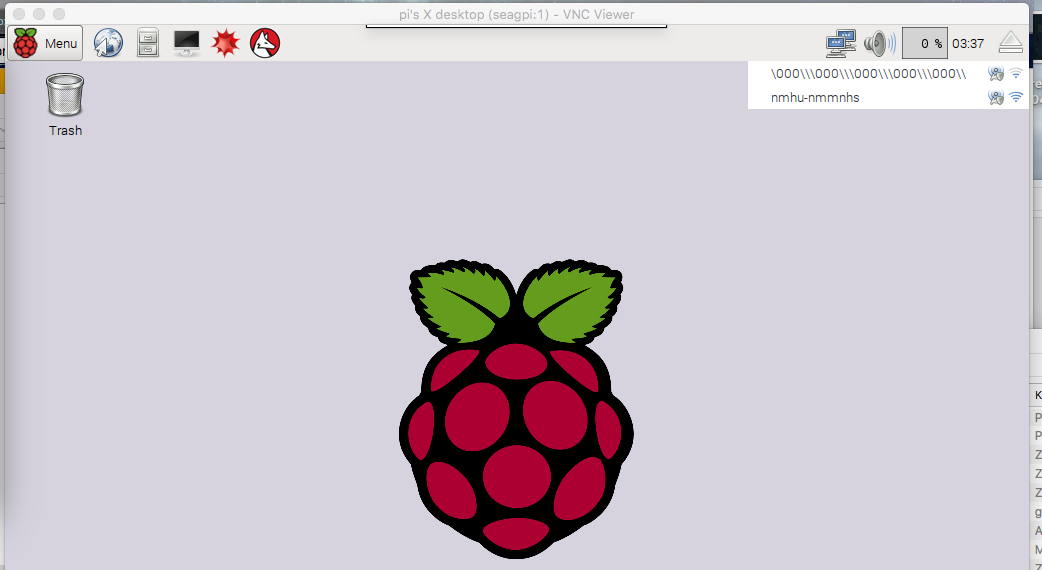Click wifi signal icon beside nmhu-nmmnhs
This screenshot has width=1042, height=570.
1015,97
